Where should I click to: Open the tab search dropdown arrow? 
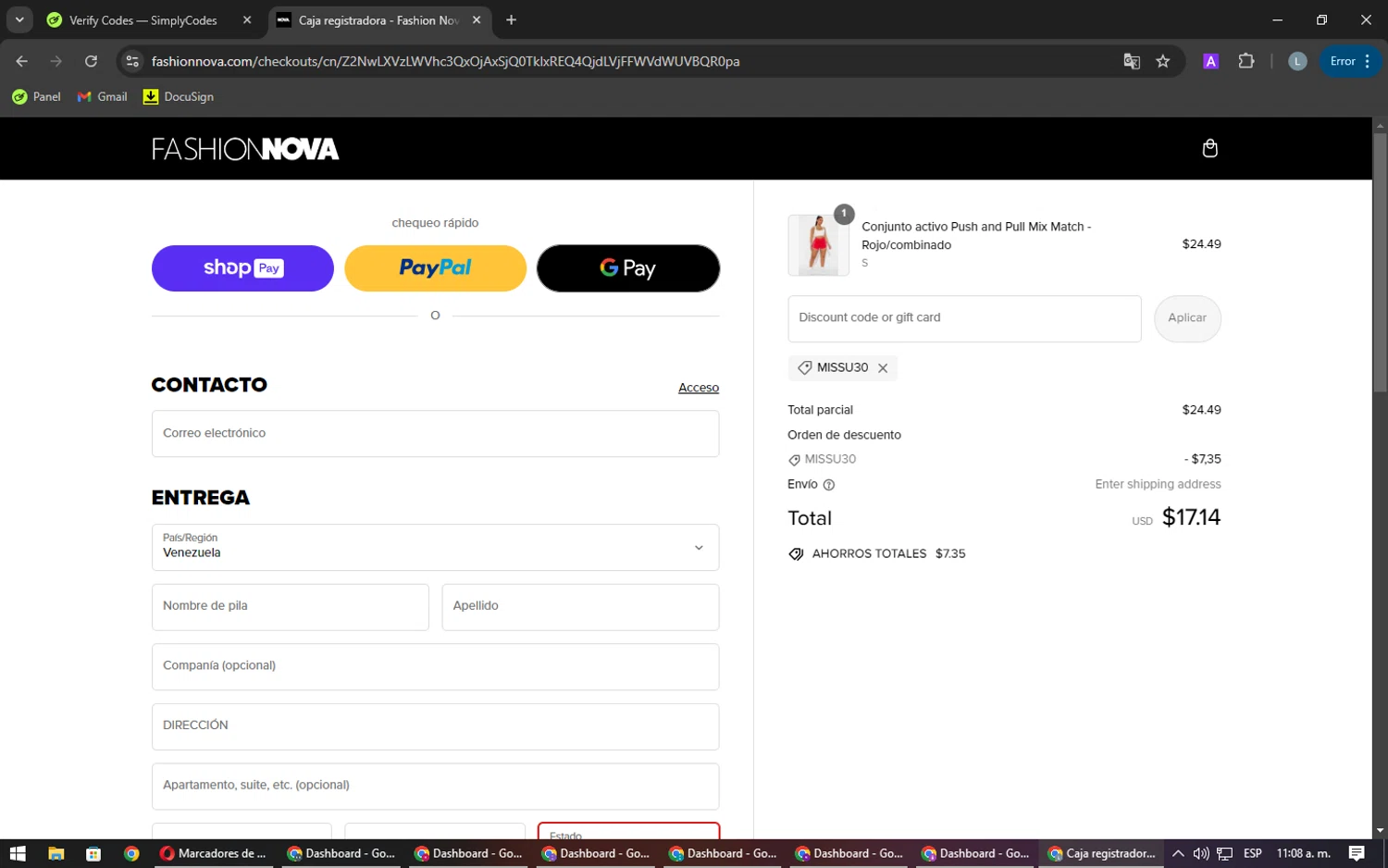pyautogui.click(x=19, y=19)
